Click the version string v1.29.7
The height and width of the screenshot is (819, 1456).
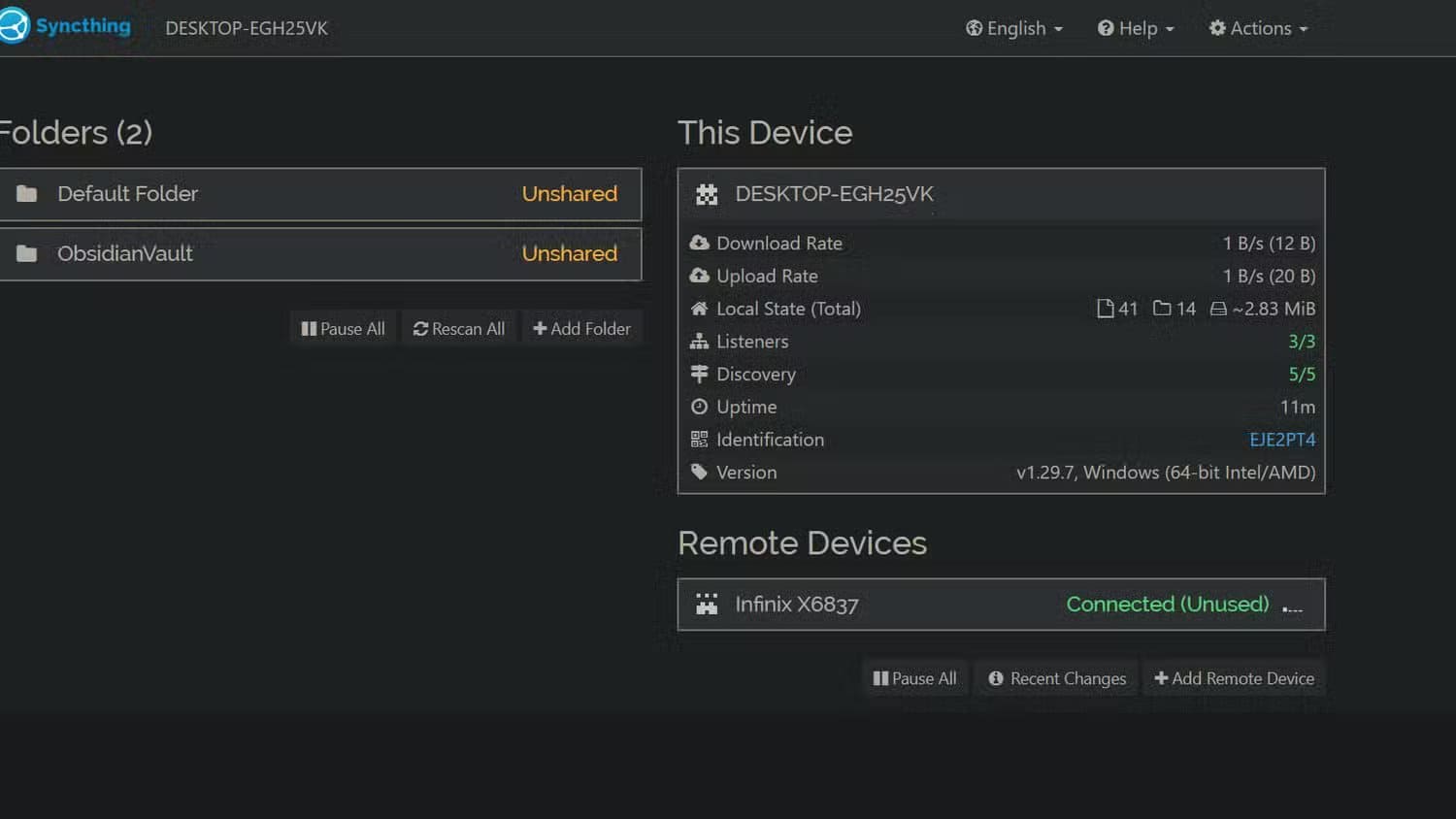[1166, 473]
